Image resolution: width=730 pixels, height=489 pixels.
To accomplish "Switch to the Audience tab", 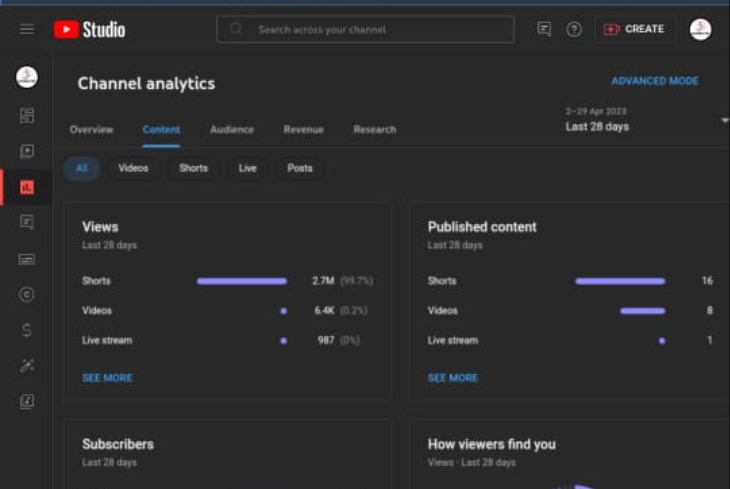I will [x=232, y=129].
